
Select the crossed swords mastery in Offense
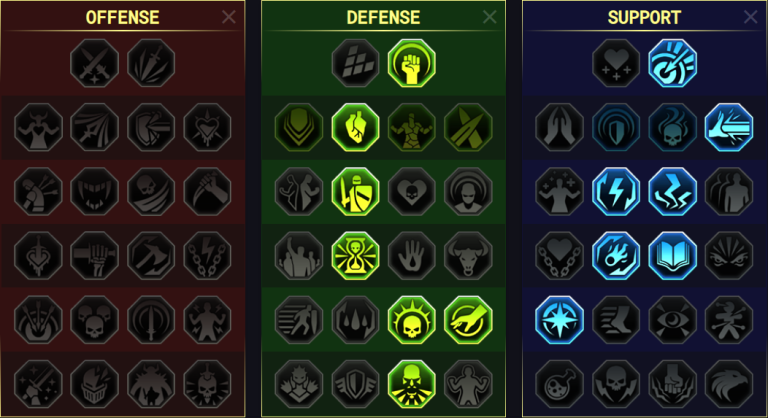(95, 63)
